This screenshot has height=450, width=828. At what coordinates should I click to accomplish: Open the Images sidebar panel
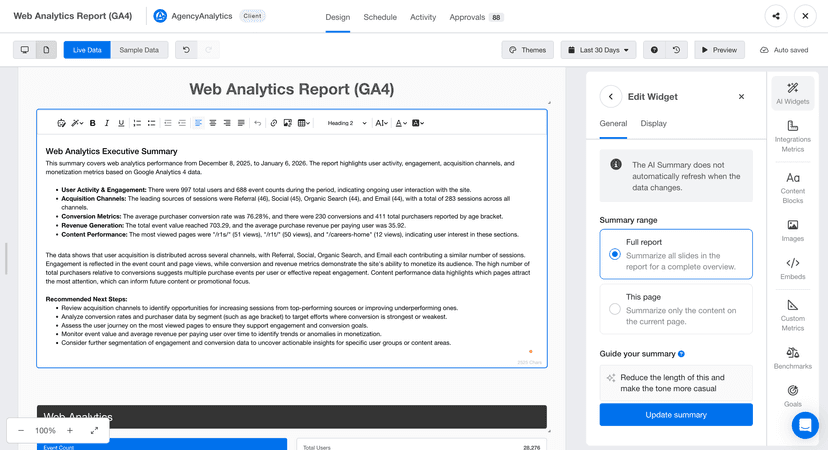(x=793, y=231)
